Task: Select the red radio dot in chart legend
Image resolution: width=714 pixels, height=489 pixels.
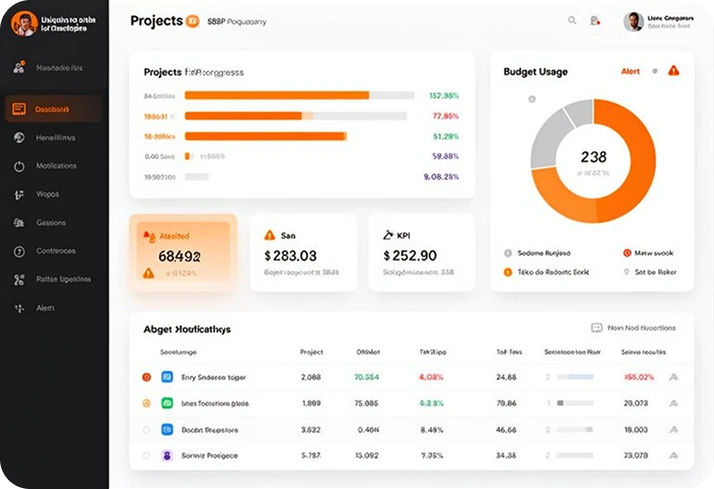Action: (x=627, y=253)
